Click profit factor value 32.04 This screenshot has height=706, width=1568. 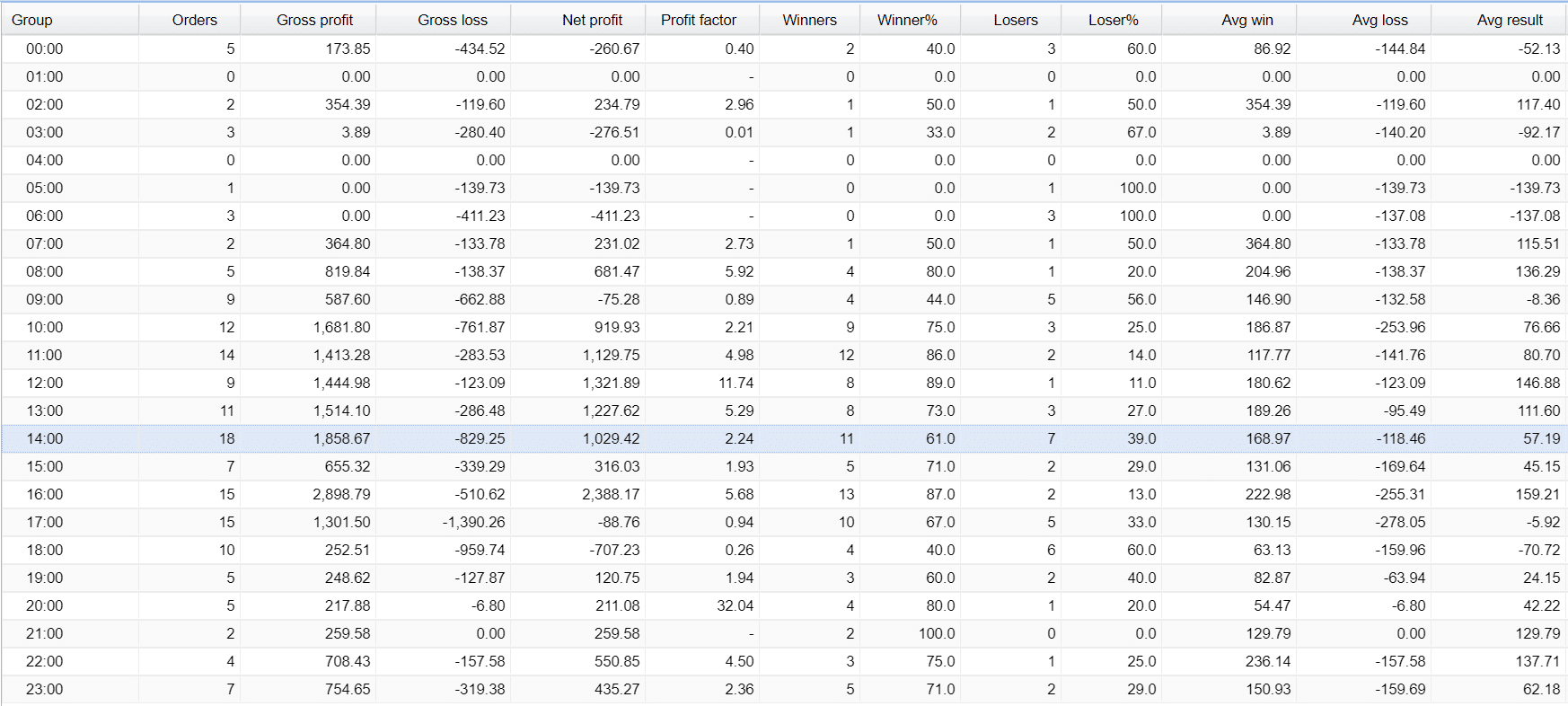click(736, 605)
